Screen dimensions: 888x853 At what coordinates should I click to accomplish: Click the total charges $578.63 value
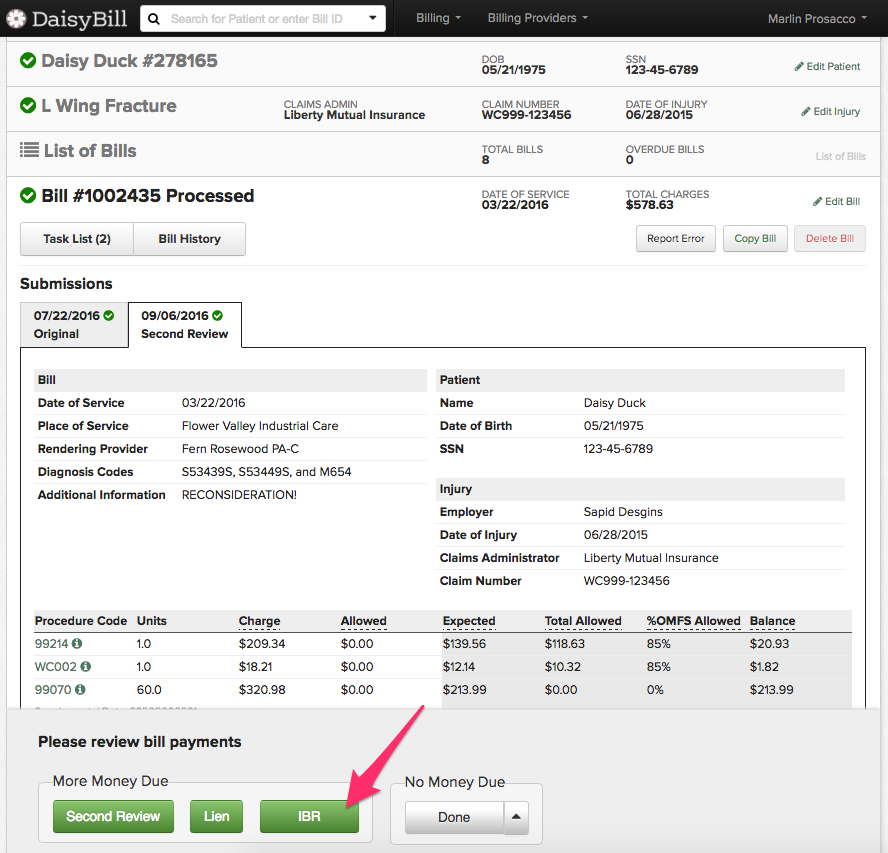pyautogui.click(x=650, y=205)
